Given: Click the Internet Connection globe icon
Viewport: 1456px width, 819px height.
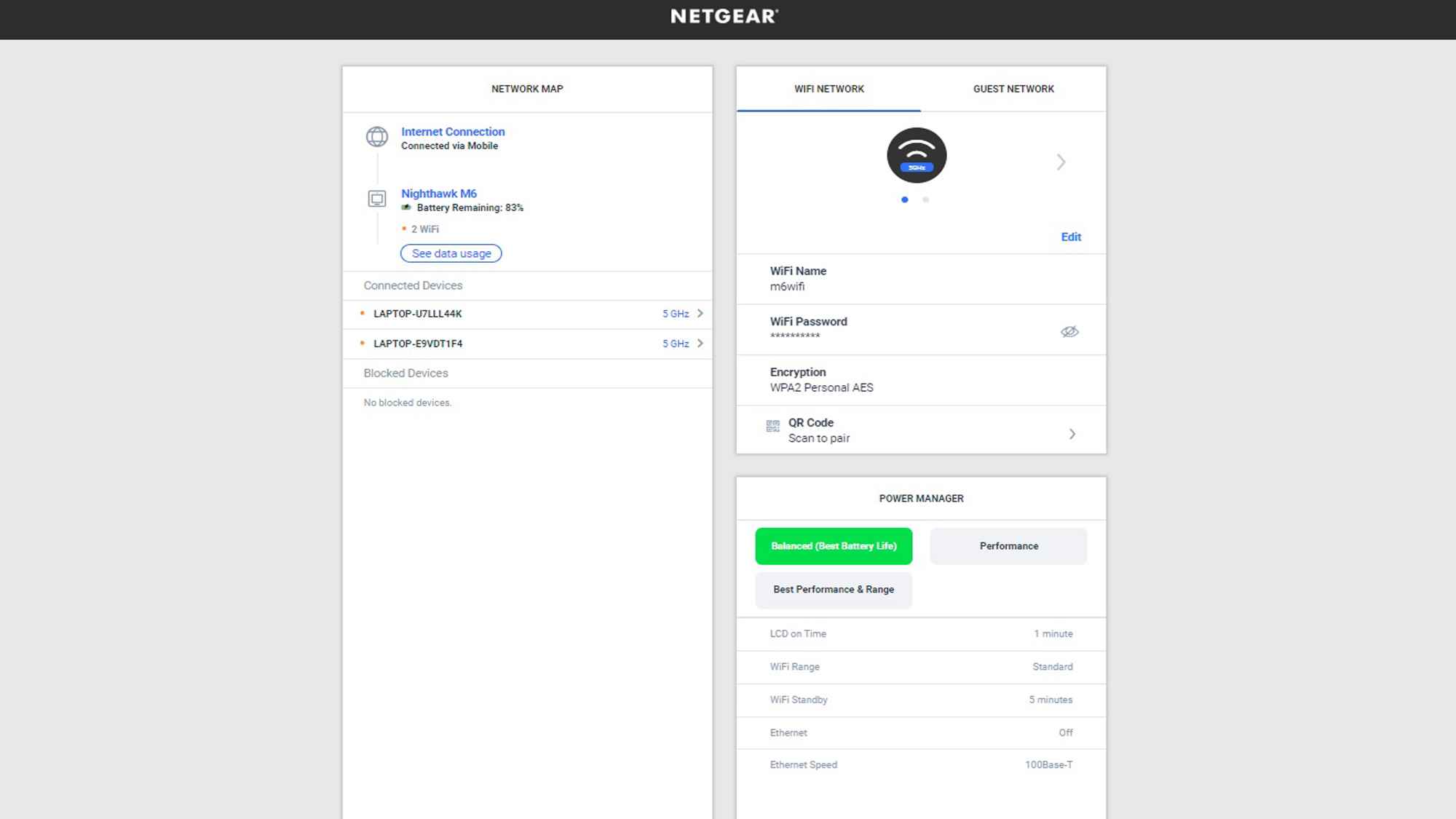Looking at the screenshot, I should 377,136.
